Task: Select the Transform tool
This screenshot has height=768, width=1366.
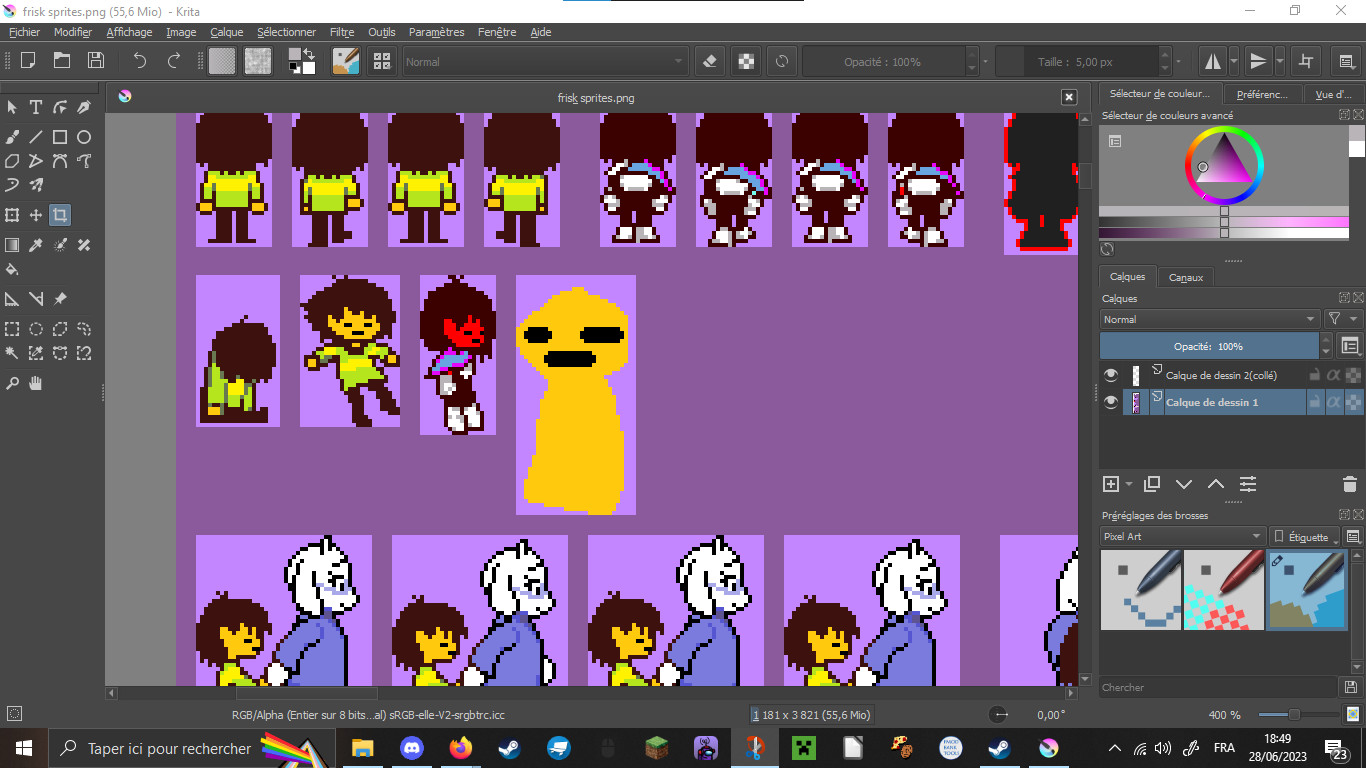Action: tap(12, 215)
